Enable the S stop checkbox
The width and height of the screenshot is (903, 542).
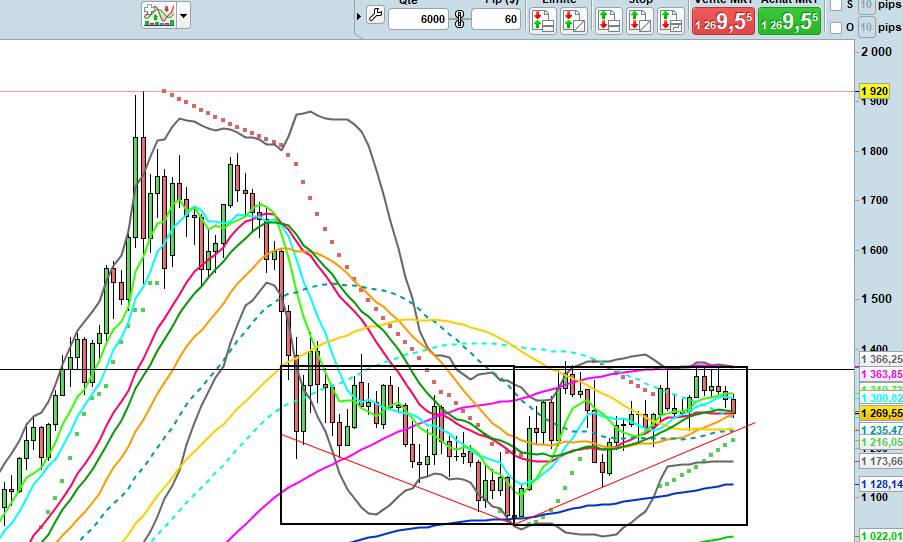pyautogui.click(x=836, y=5)
